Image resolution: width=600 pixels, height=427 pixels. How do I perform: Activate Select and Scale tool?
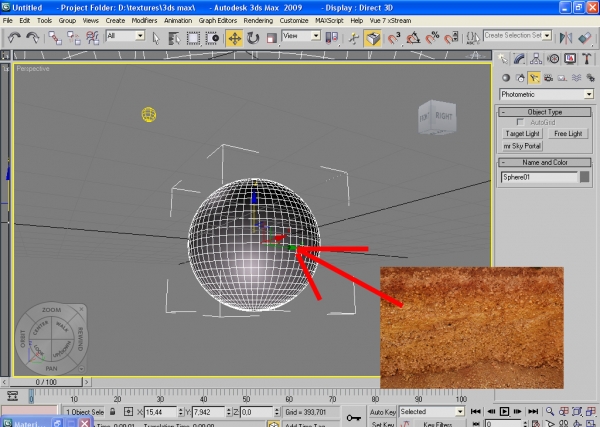(272, 38)
